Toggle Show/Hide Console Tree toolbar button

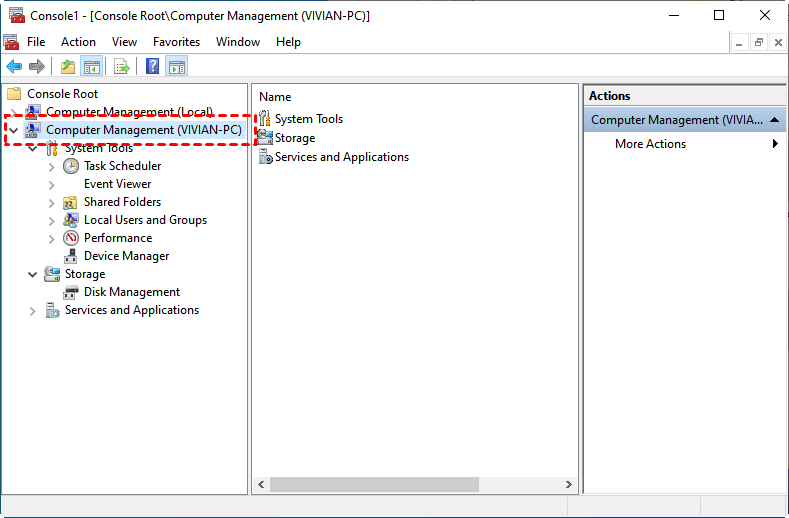92,67
